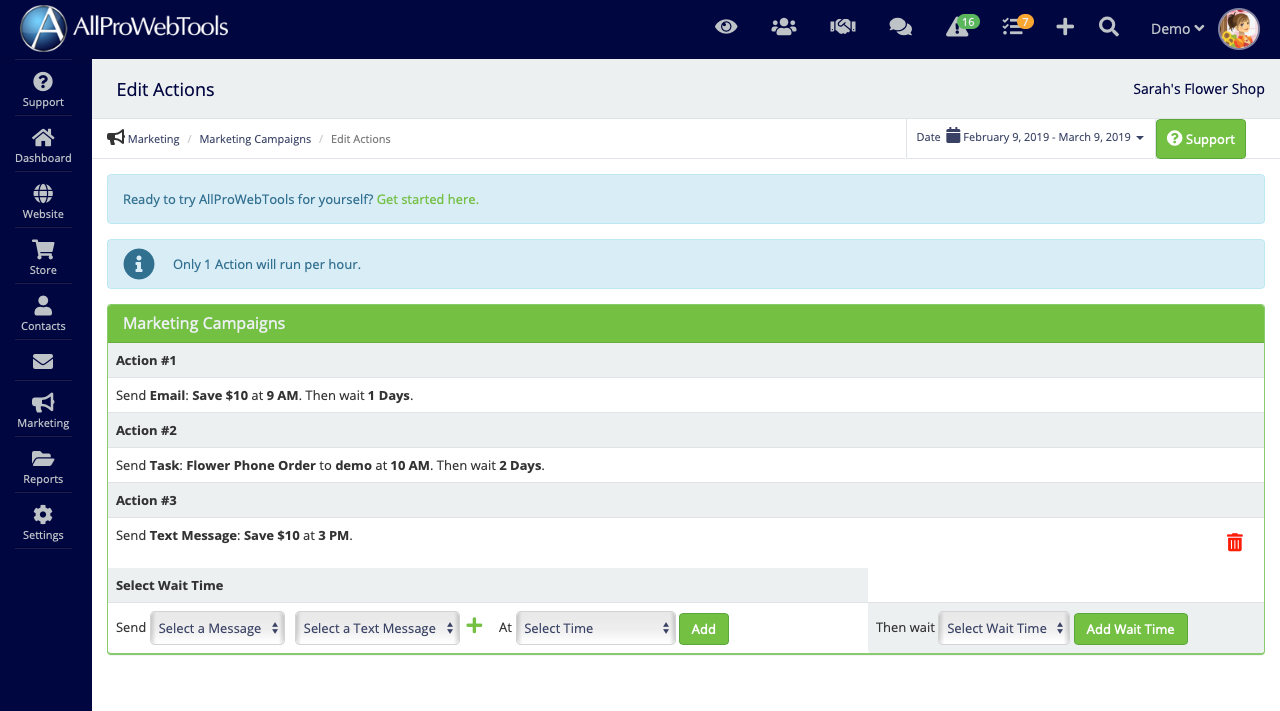Click the Add Wait Time button
Viewport: 1280px width, 711px height.
click(1131, 629)
